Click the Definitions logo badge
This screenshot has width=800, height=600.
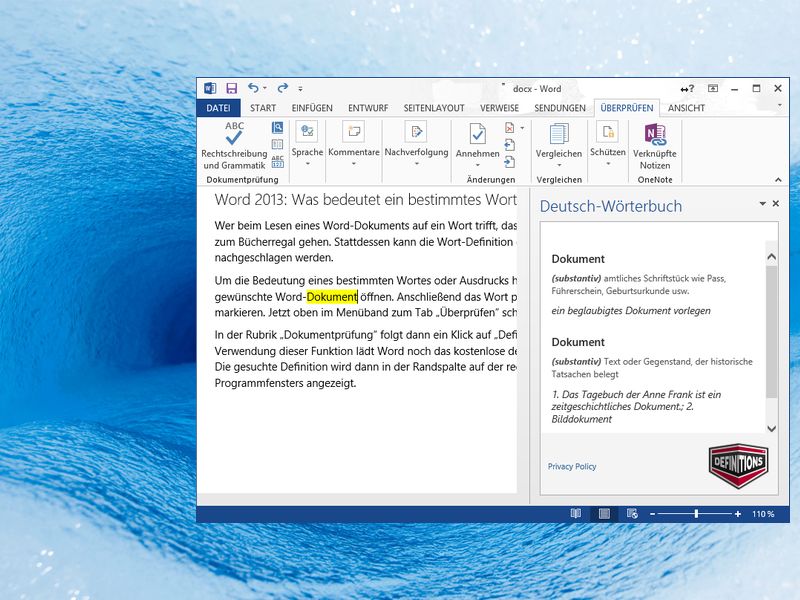point(738,465)
